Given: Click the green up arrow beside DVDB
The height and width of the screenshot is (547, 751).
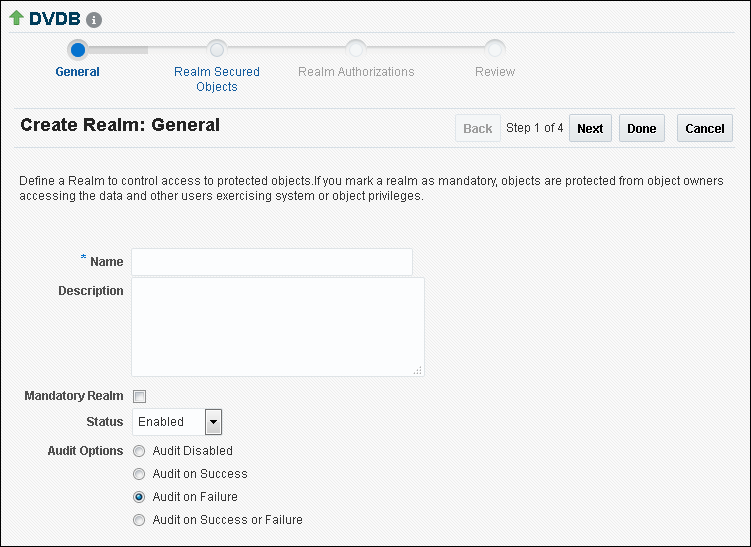Looking at the screenshot, I should [x=16, y=19].
